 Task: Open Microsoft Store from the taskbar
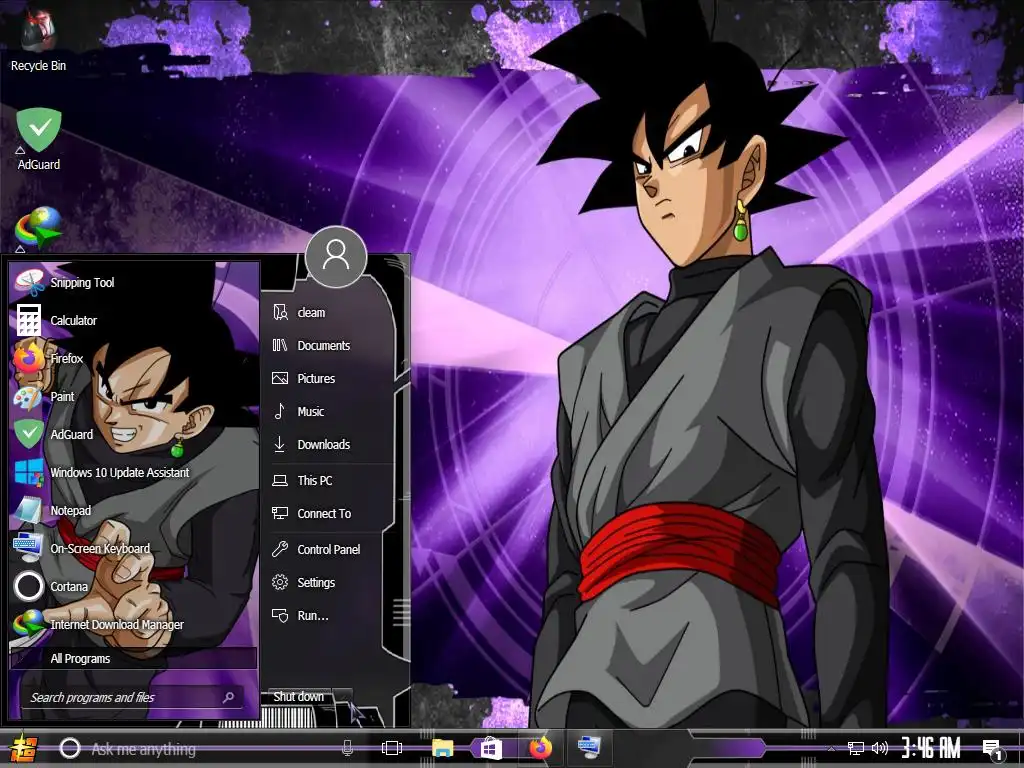(x=491, y=748)
